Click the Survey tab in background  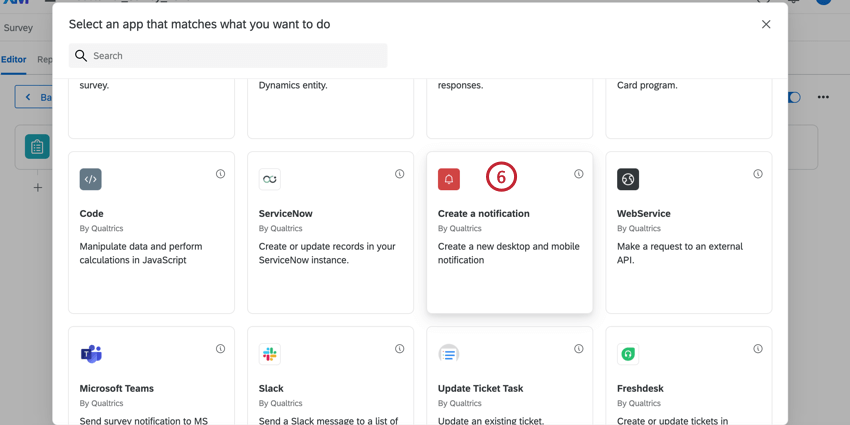tap(18, 28)
